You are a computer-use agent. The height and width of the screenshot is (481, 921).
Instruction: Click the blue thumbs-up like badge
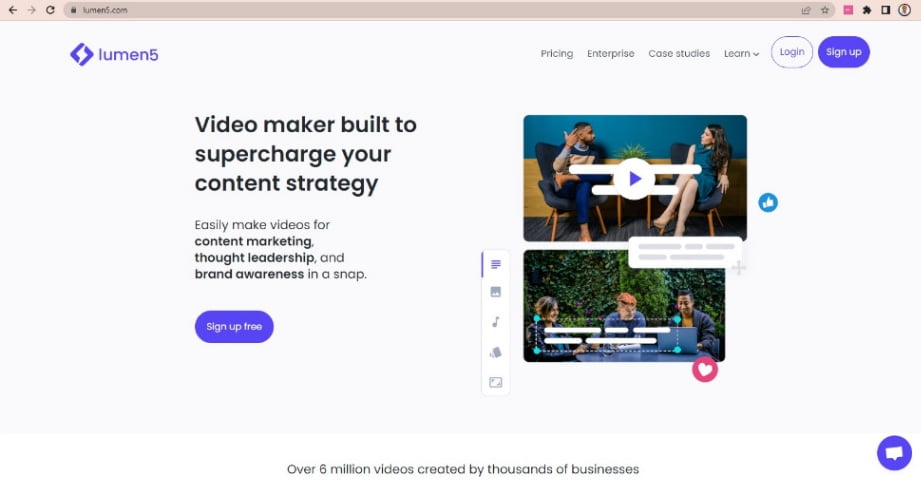click(x=768, y=203)
